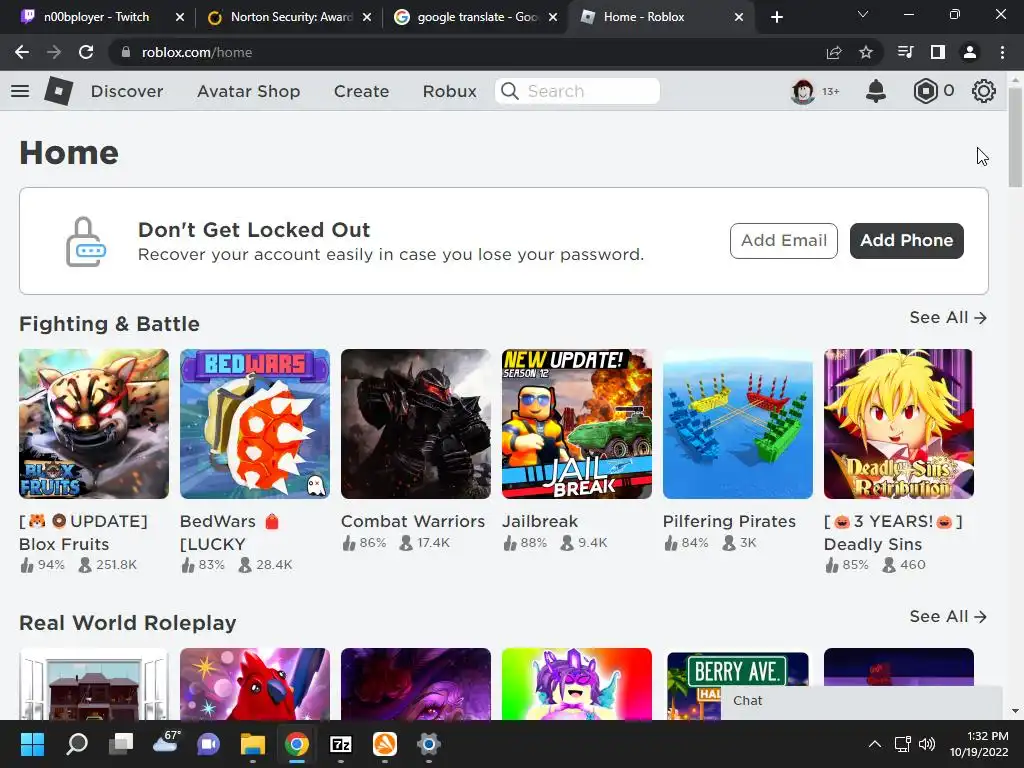Screen dimensions: 1024x768
Task: Open the tab search dropdown chevron
Action: pos(863,14)
